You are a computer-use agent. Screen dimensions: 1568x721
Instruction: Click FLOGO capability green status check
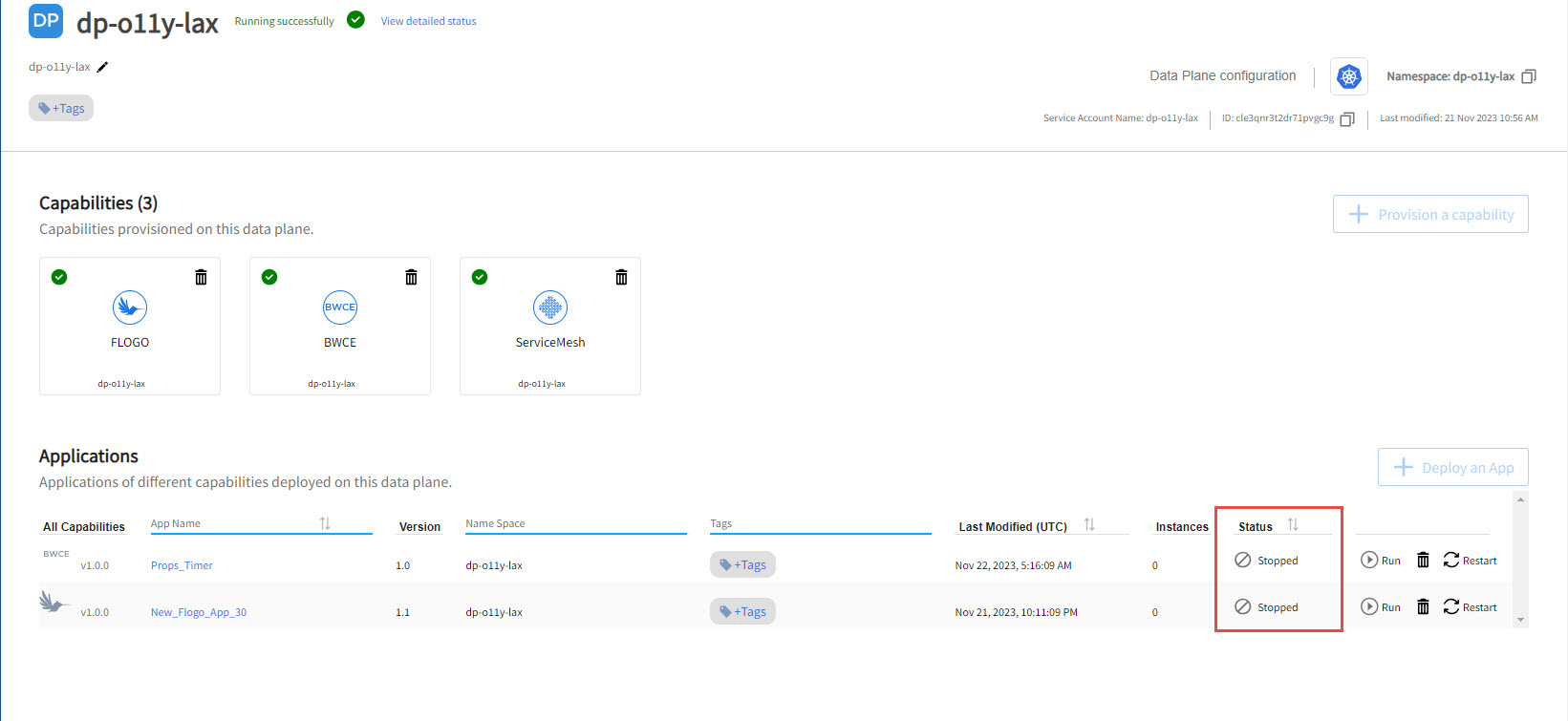59,277
